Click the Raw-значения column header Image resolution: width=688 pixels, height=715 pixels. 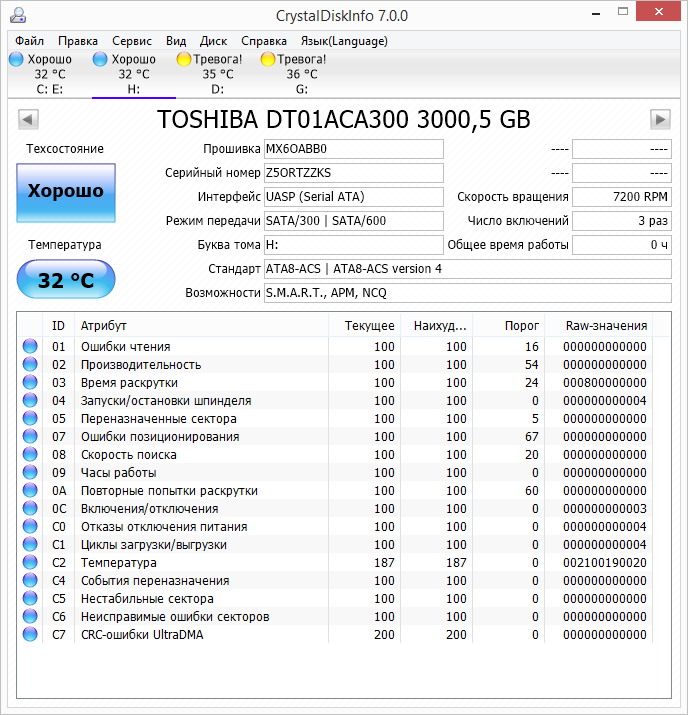599,326
